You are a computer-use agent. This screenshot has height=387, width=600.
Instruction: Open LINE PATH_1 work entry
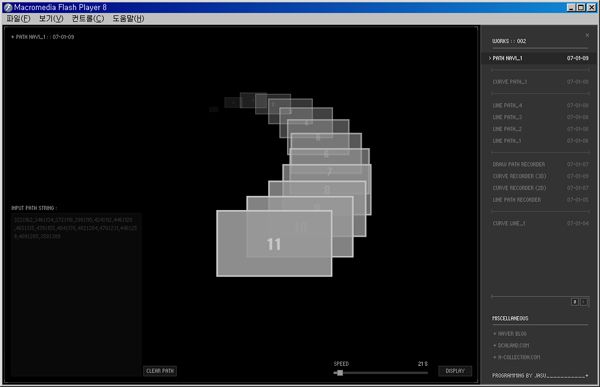[x=540, y=141]
